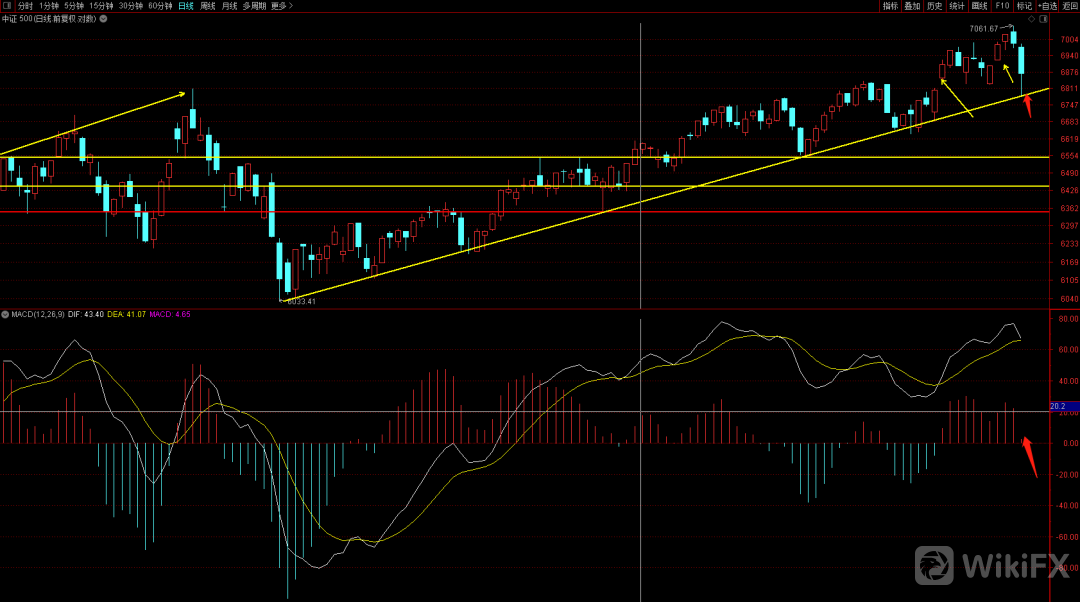Viewport: 1080px width, 602px height.
Task: Click the 叠加 overlay button
Action: point(912,6)
